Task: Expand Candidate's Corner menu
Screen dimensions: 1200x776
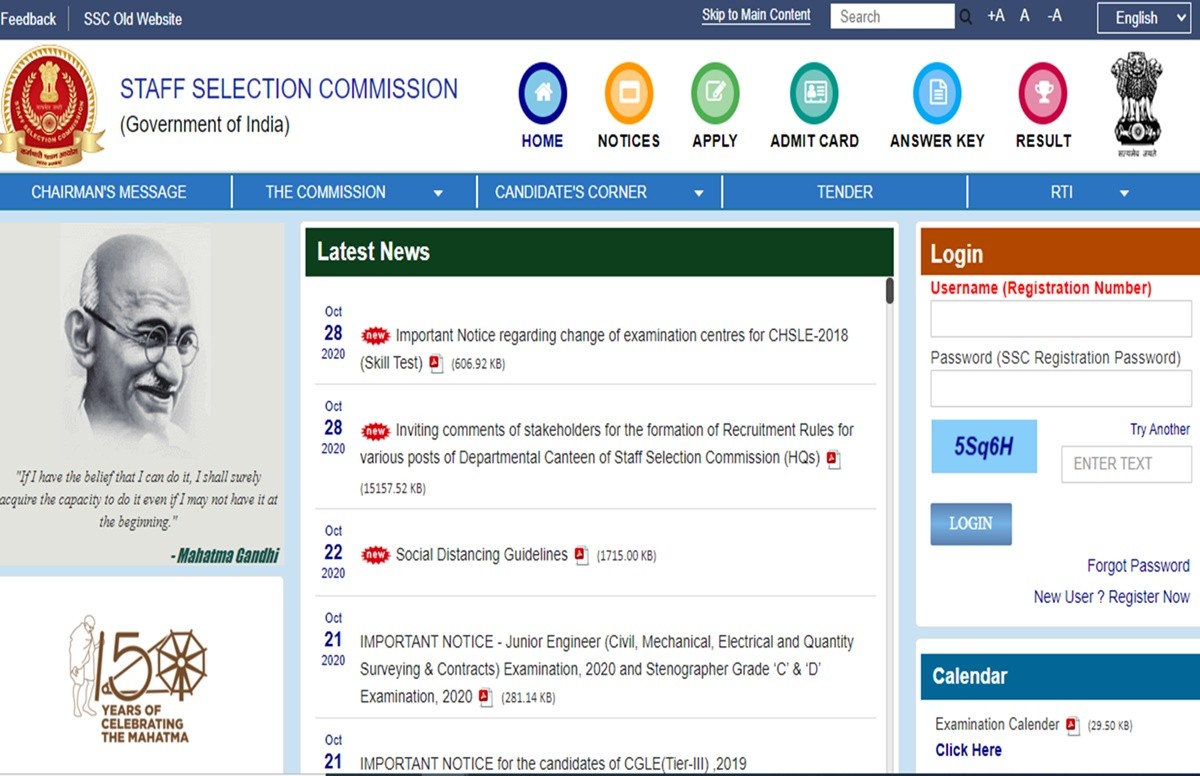Action: point(599,192)
